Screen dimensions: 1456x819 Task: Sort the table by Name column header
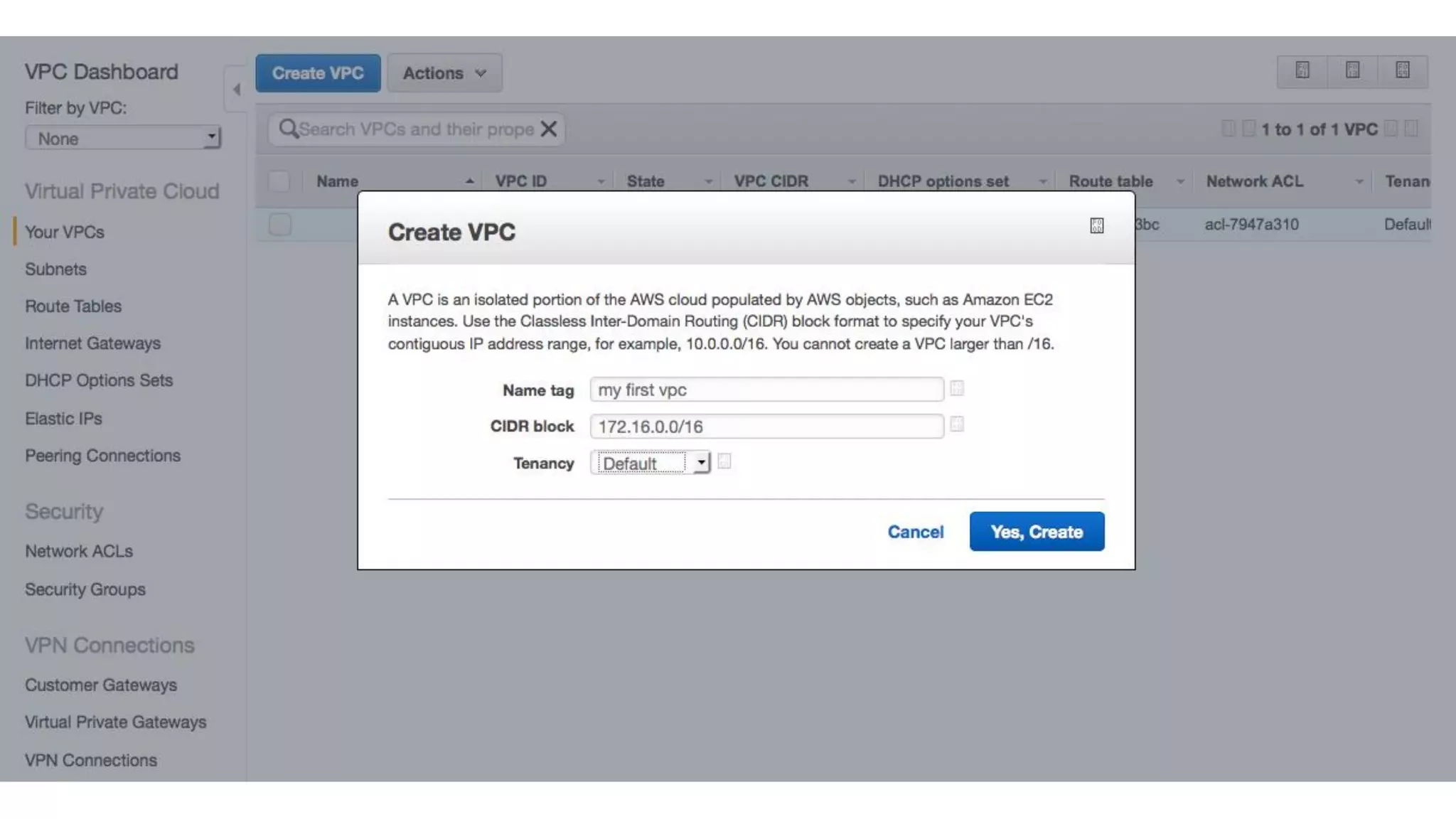pos(337,181)
